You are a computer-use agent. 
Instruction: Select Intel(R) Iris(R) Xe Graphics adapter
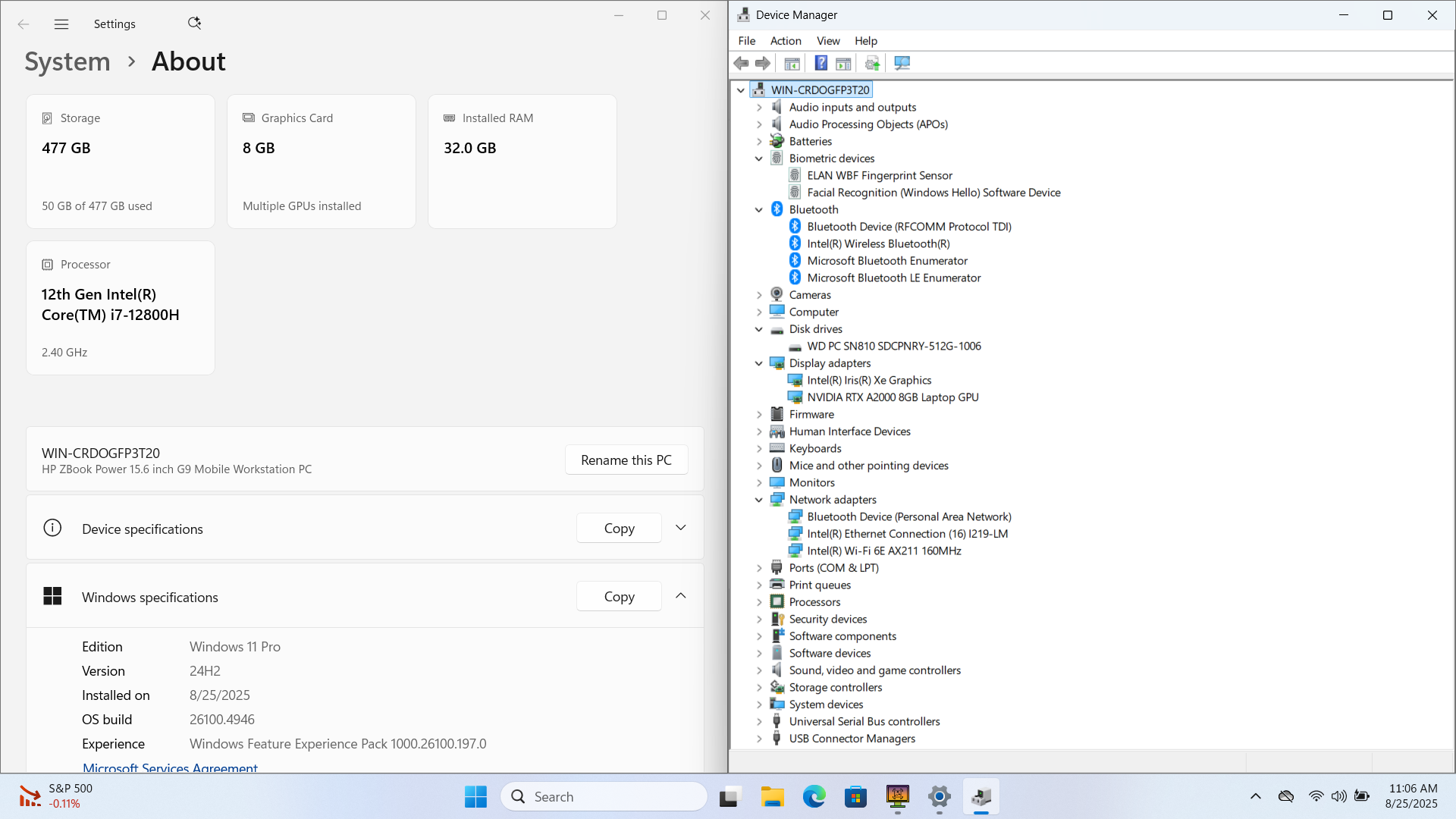coord(868,380)
